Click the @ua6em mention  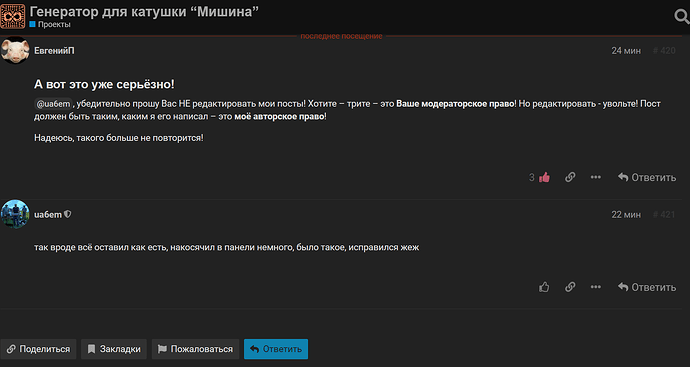53,104
